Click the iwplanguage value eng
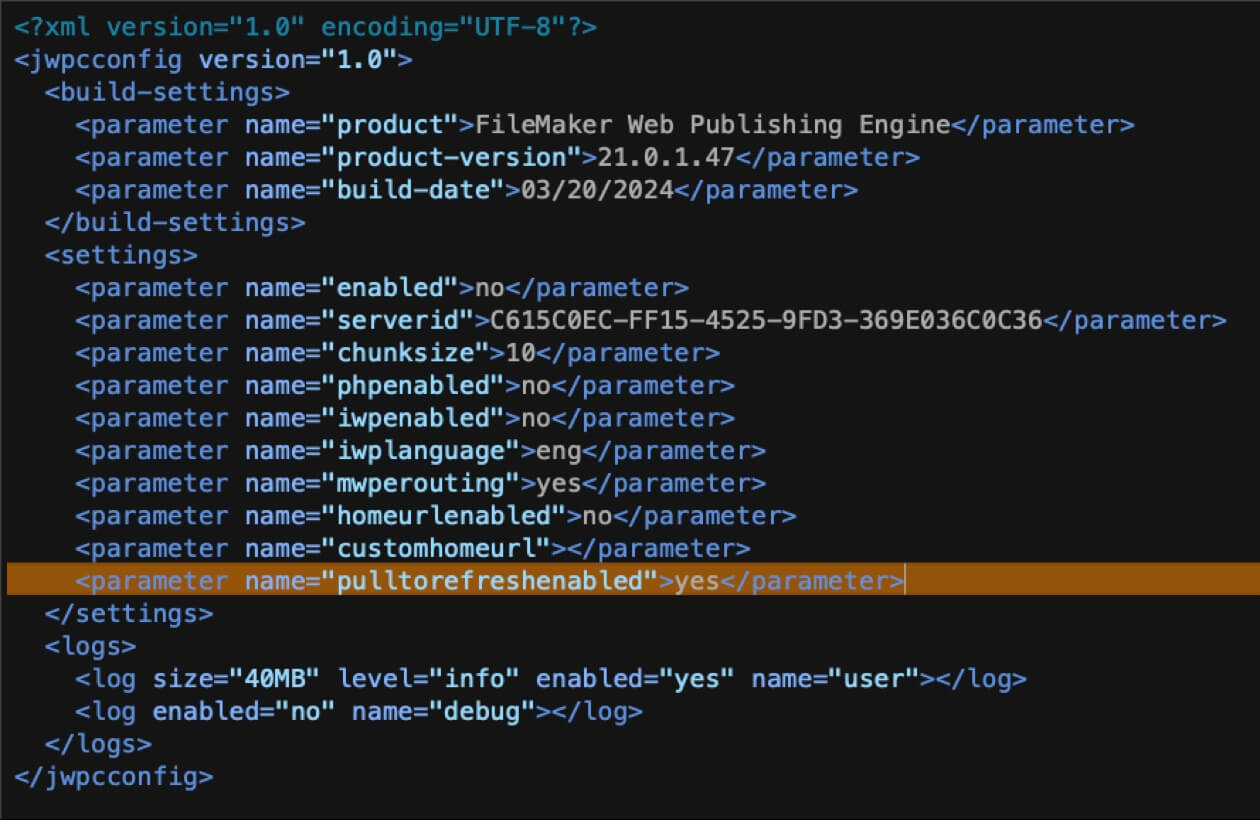1260x820 pixels. point(559,451)
